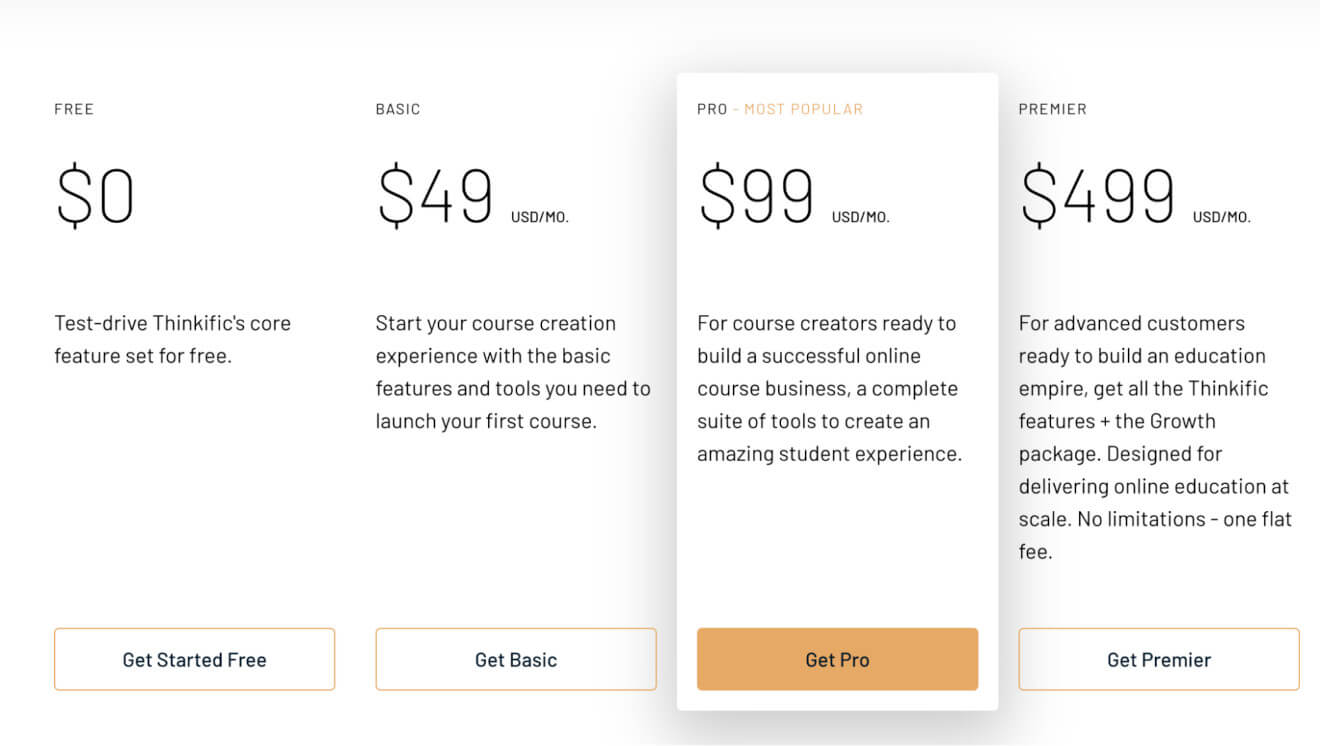Click the Get Premier button

[x=1159, y=659]
